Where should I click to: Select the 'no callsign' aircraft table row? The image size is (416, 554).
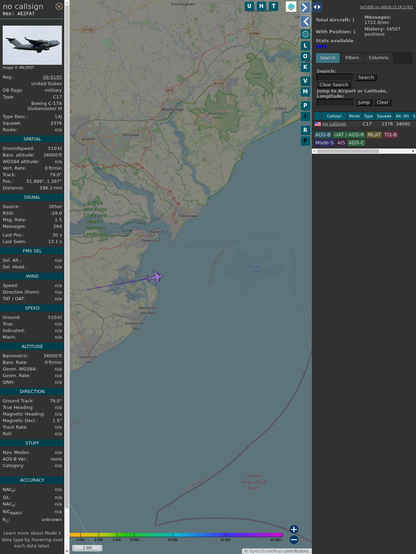[x=365, y=124]
